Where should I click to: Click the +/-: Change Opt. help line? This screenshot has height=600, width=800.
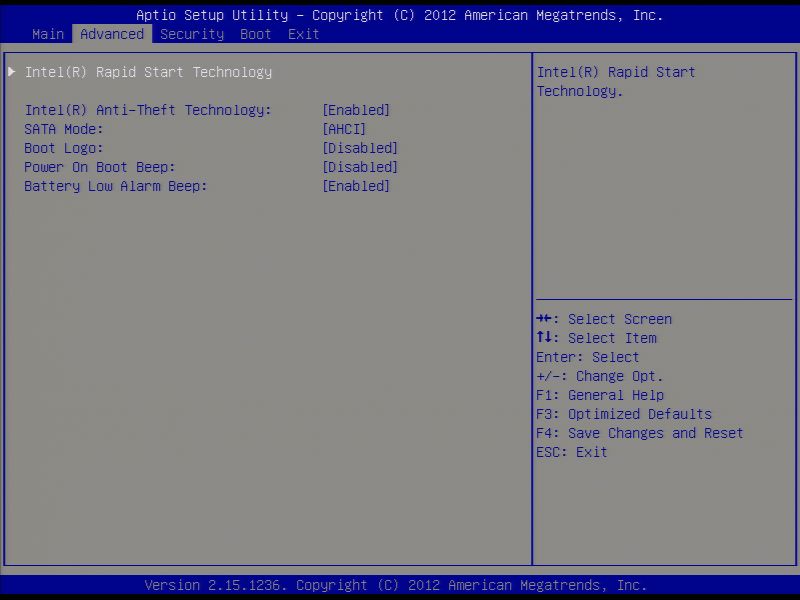pos(600,376)
